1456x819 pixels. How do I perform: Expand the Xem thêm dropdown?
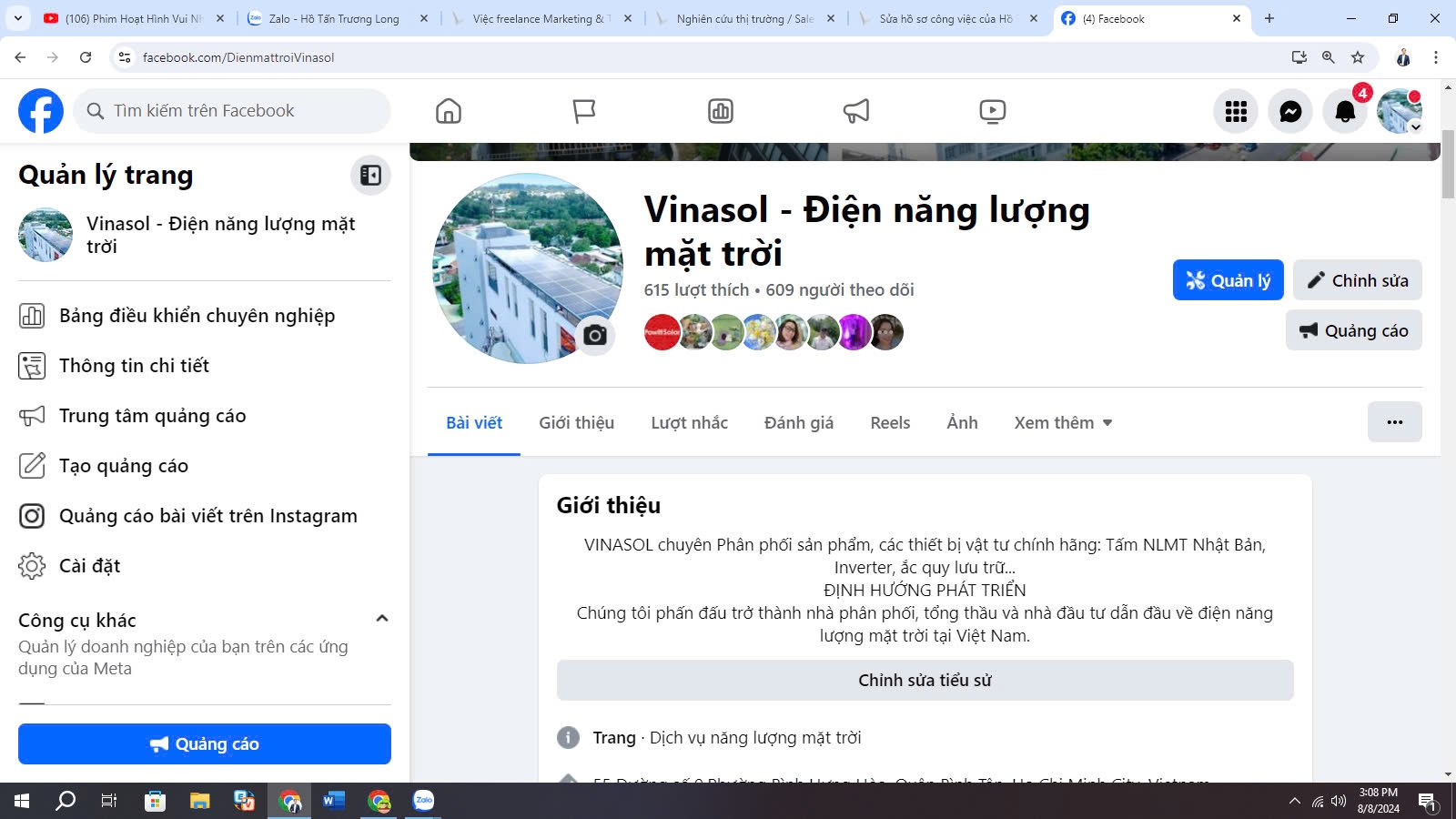coord(1063,422)
